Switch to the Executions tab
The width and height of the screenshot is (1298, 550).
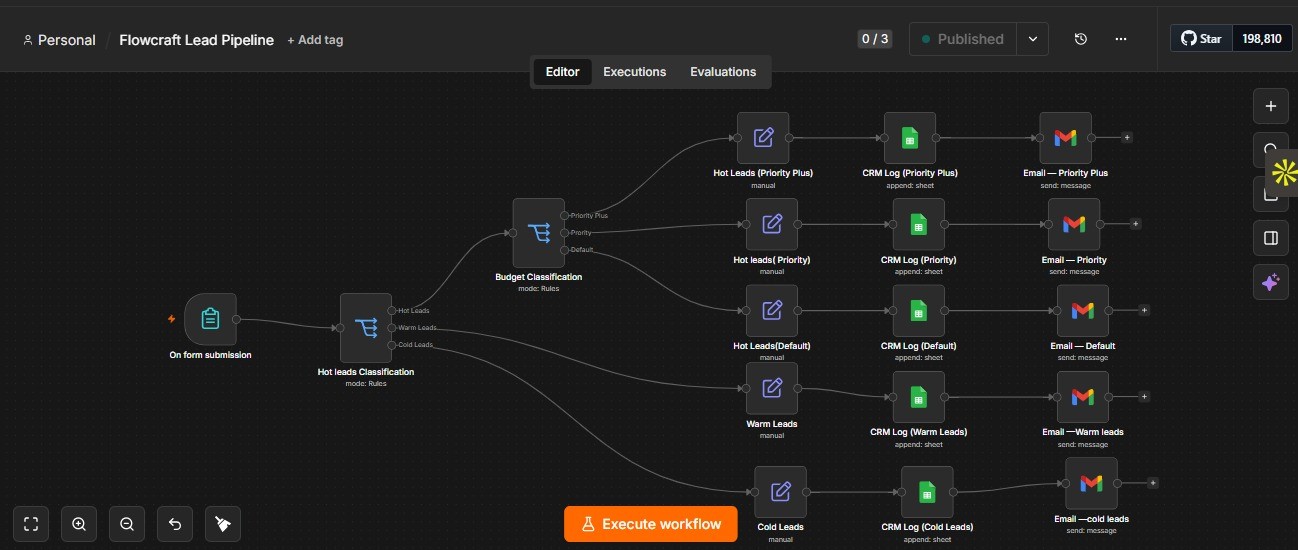point(634,72)
